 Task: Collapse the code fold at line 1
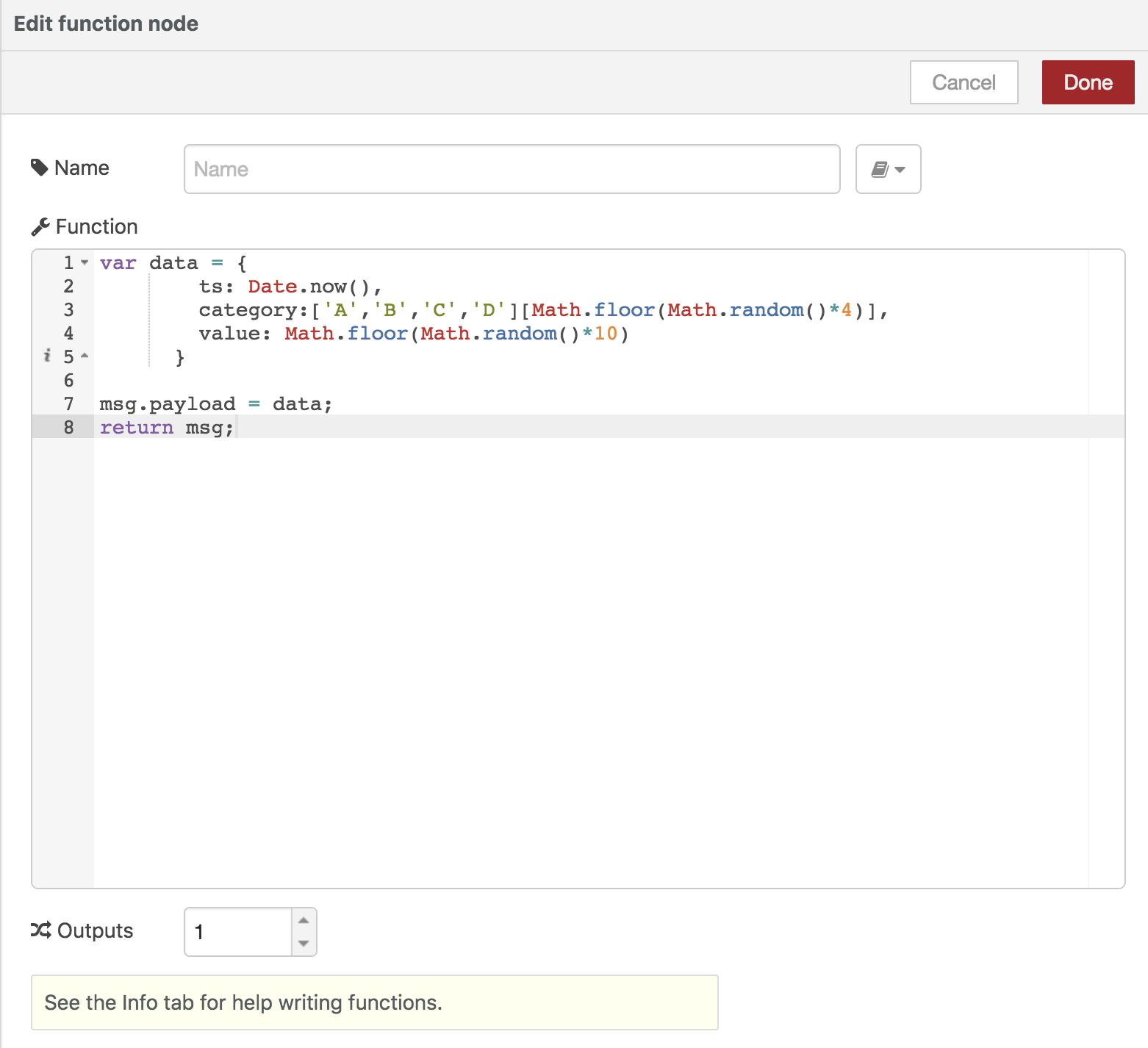[84, 262]
